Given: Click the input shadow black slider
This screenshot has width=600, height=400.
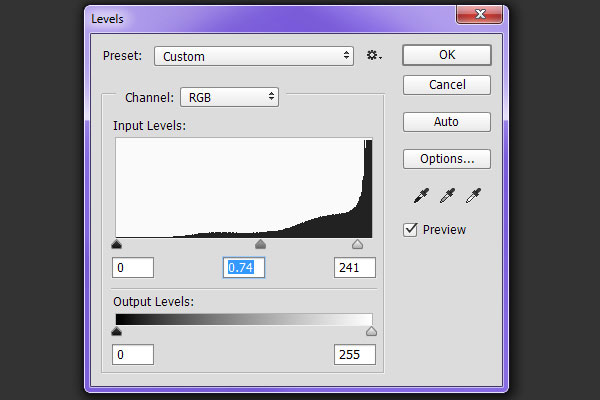Looking at the screenshot, I should pos(117,244).
